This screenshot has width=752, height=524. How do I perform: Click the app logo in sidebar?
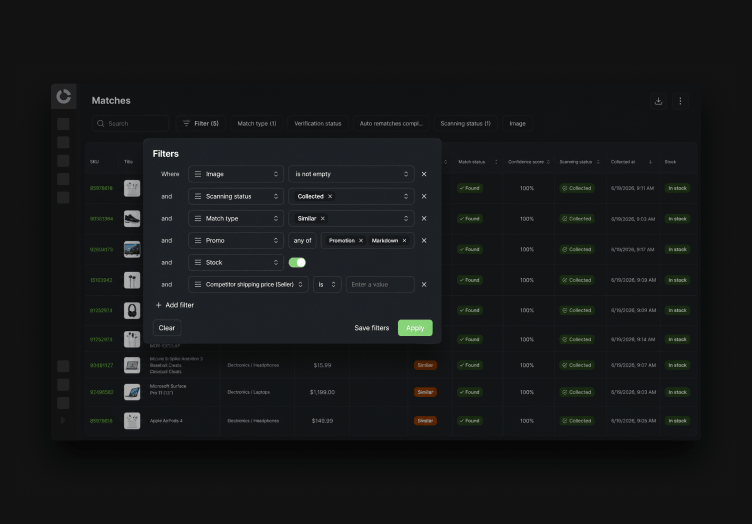[64, 96]
